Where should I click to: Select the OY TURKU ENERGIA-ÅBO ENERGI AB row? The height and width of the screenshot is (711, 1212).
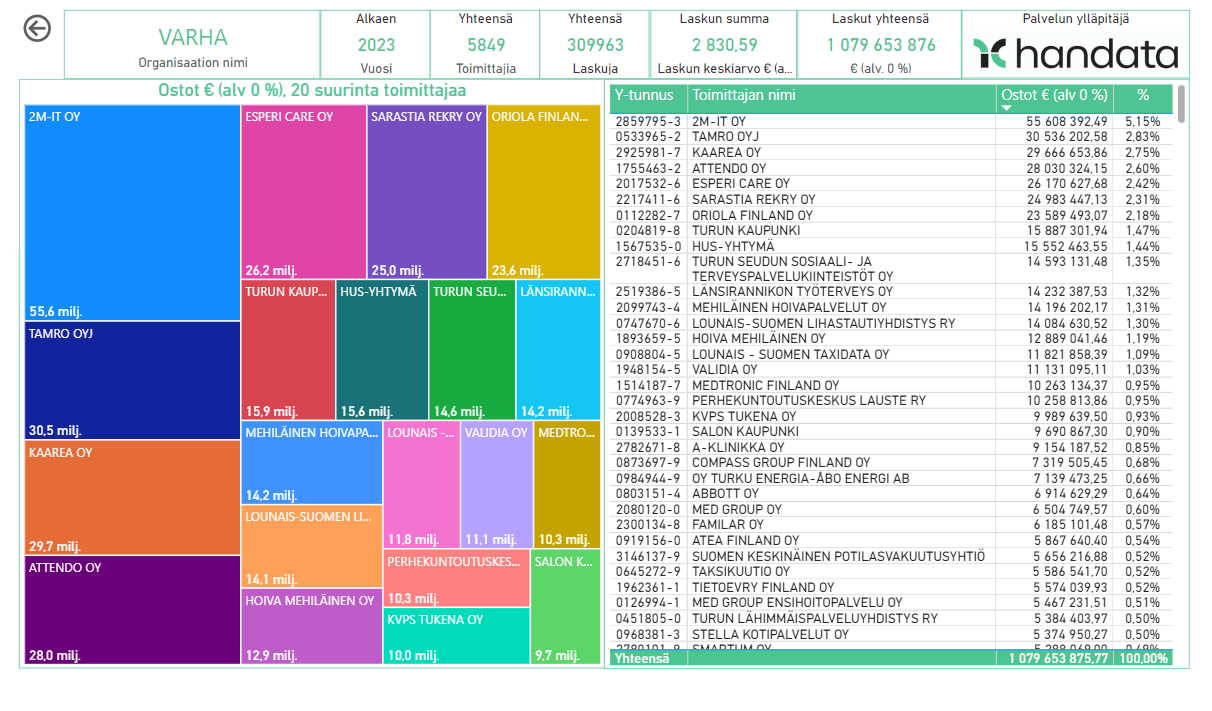click(891, 478)
